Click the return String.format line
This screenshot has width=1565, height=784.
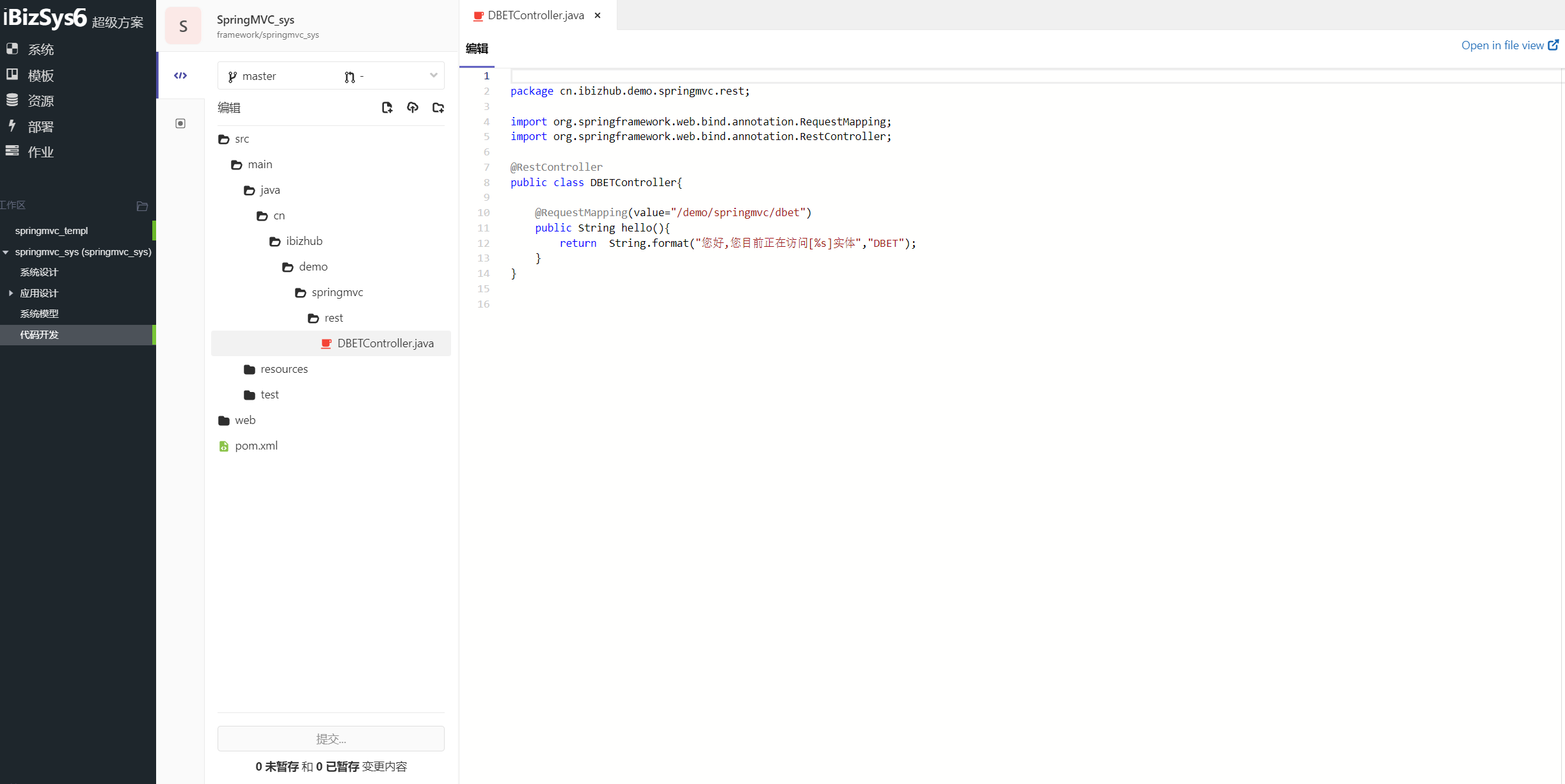(738, 243)
